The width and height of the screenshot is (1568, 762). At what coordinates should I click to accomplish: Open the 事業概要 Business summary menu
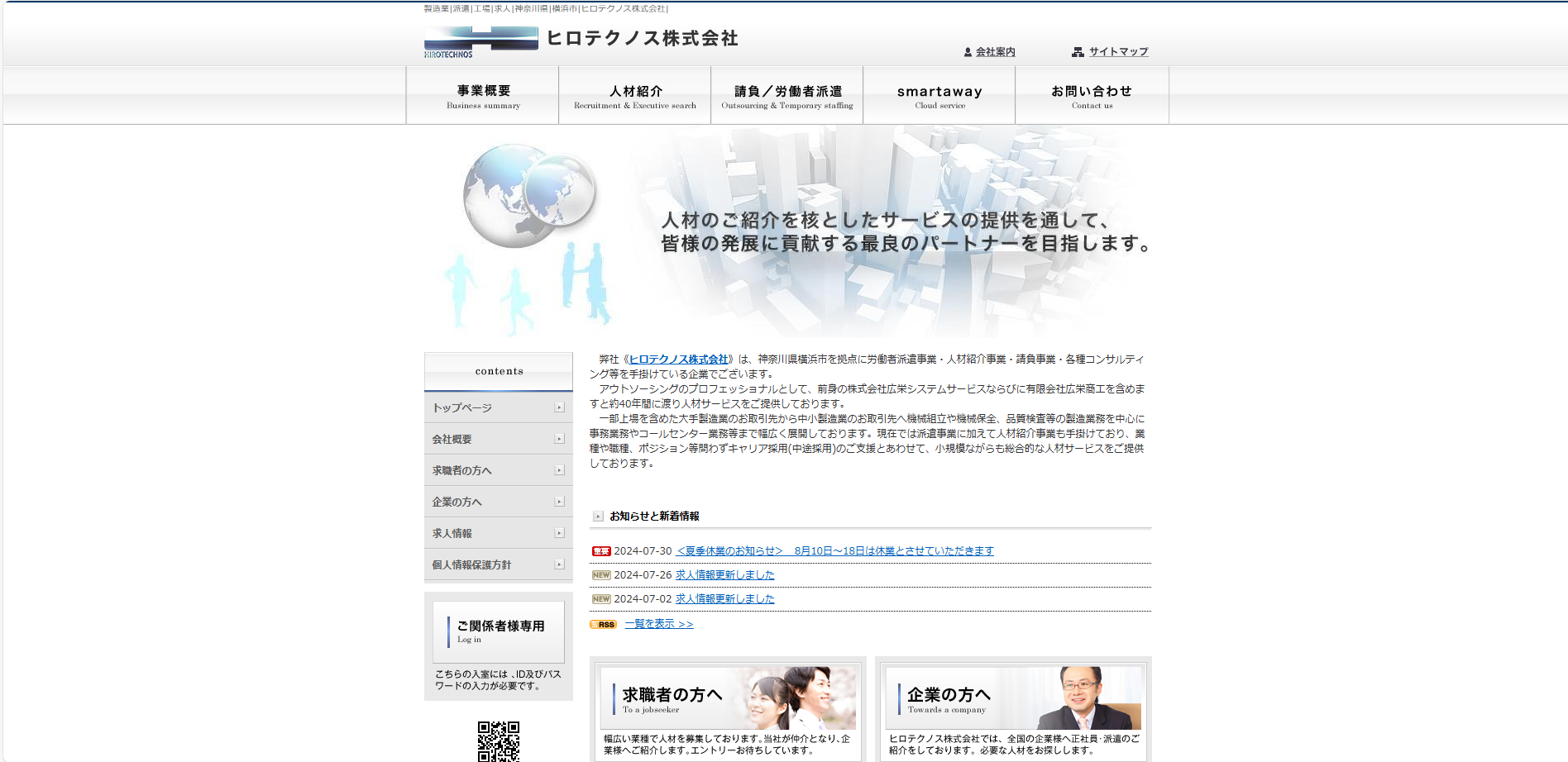point(483,96)
